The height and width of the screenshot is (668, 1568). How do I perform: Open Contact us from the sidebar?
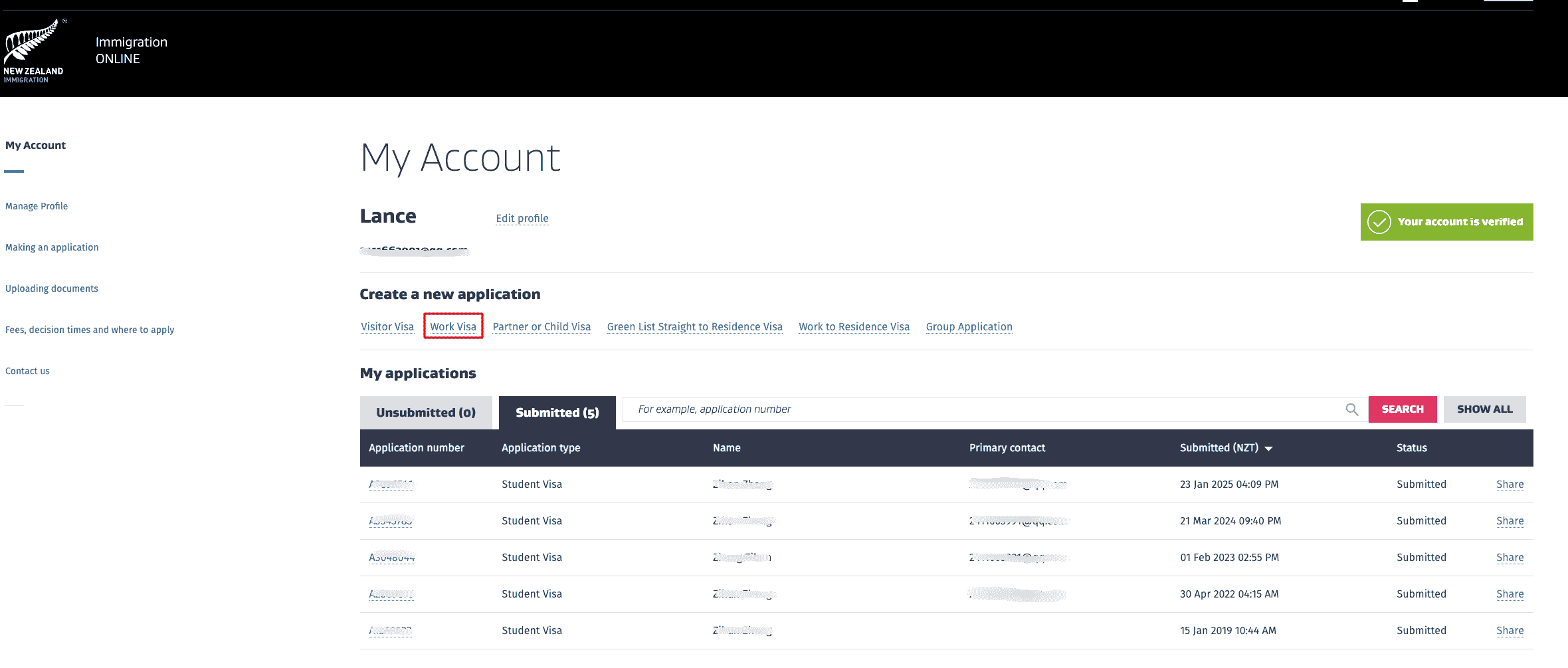pyautogui.click(x=27, y=370)
